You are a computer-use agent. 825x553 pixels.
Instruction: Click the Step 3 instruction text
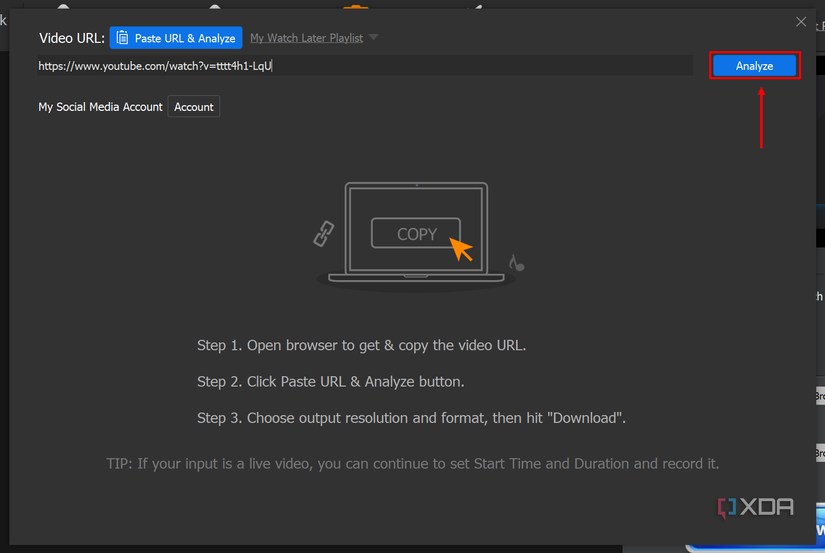click(x=411, y=418)
